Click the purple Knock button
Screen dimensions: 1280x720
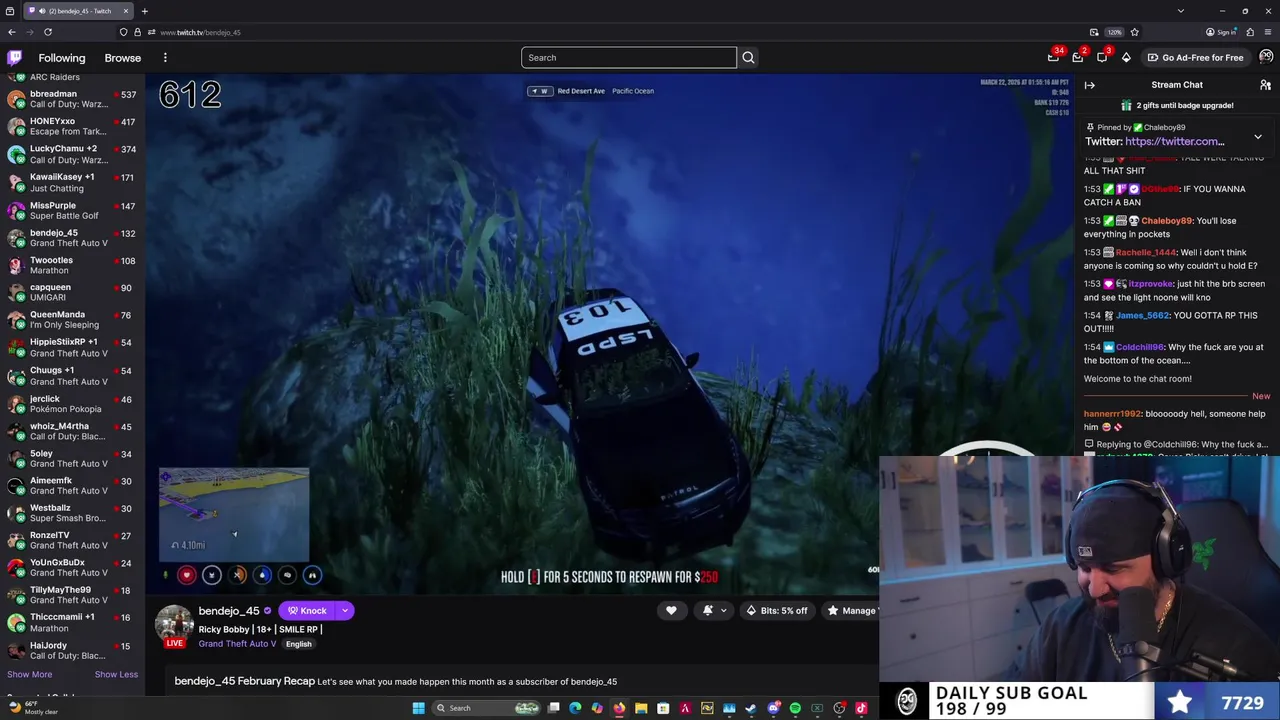pyautogui.click(x=308, y=610)
